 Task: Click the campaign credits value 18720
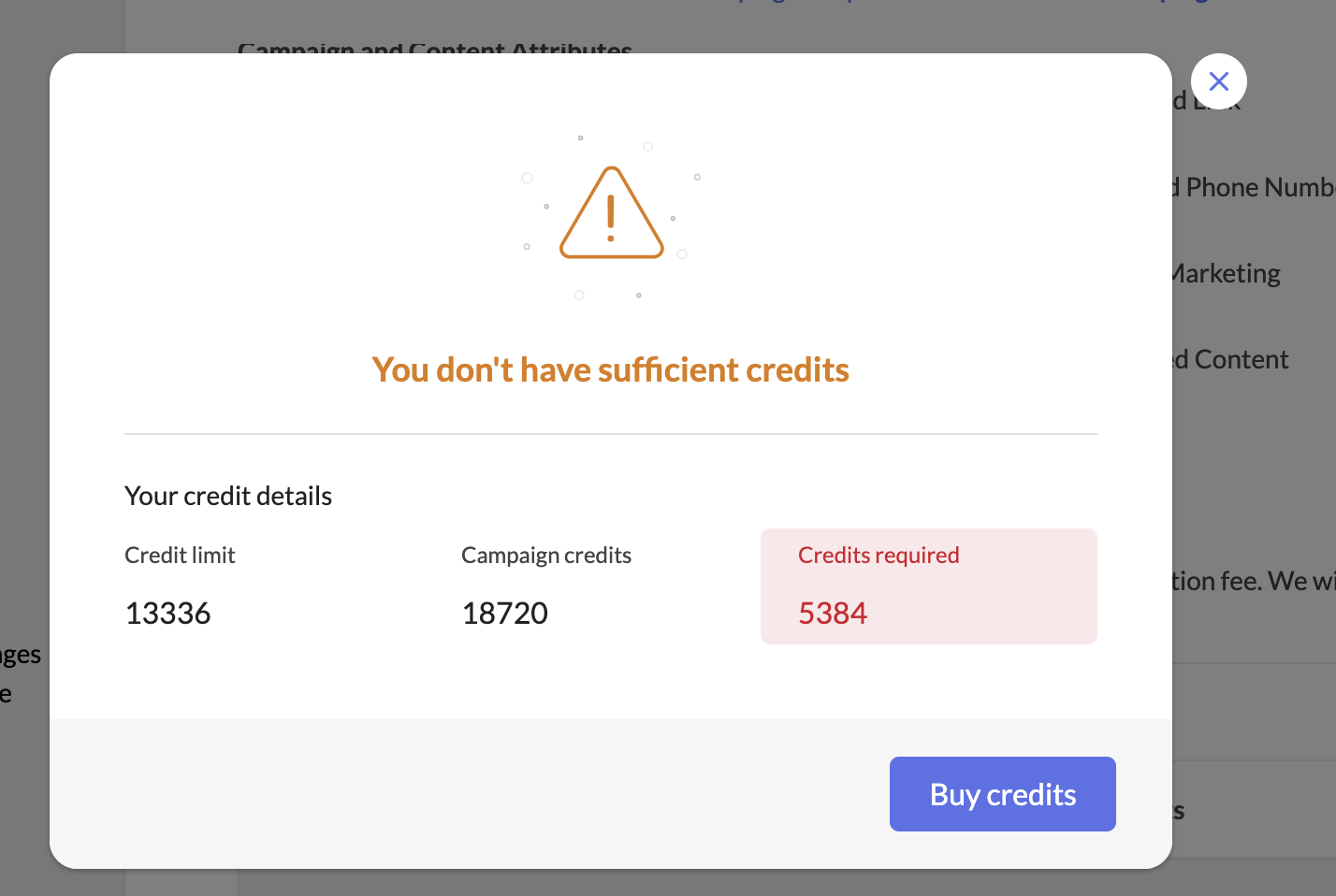tap(504, 614)
